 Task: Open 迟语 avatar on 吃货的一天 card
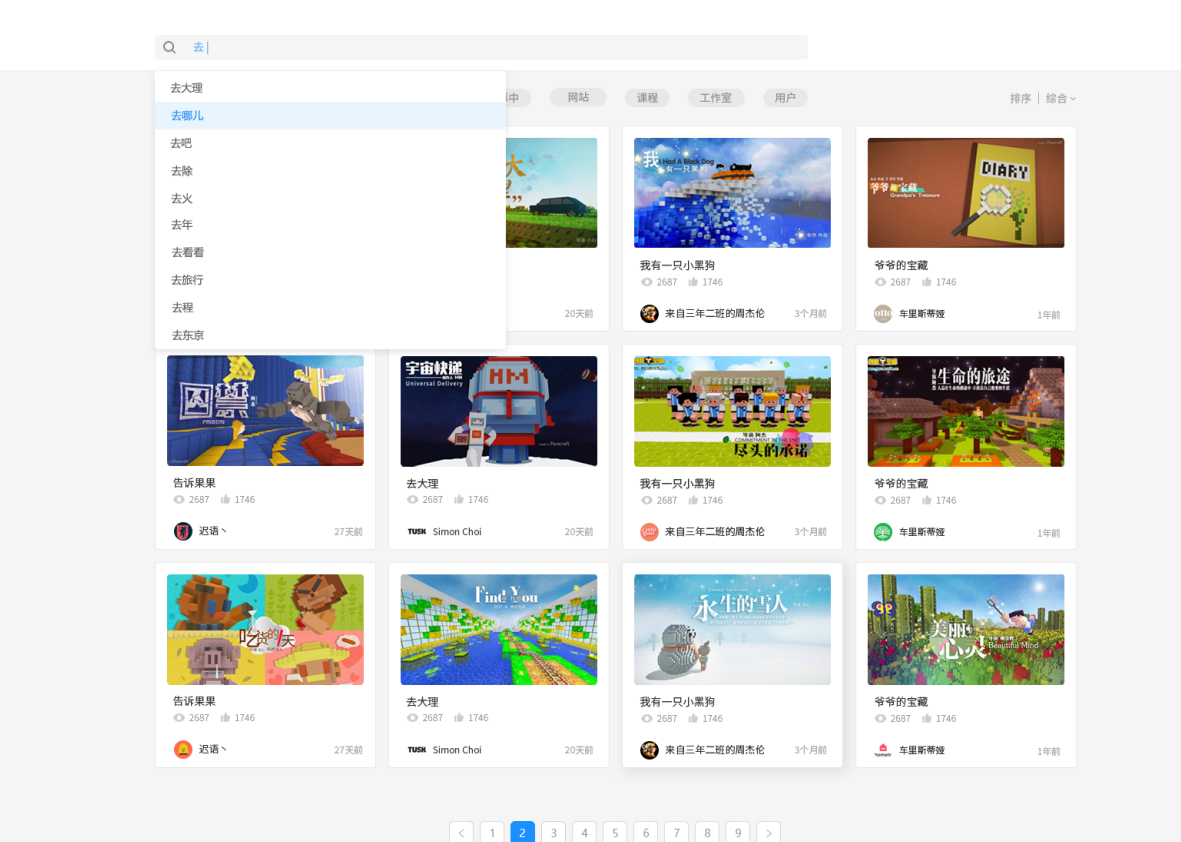pos(183,749)
